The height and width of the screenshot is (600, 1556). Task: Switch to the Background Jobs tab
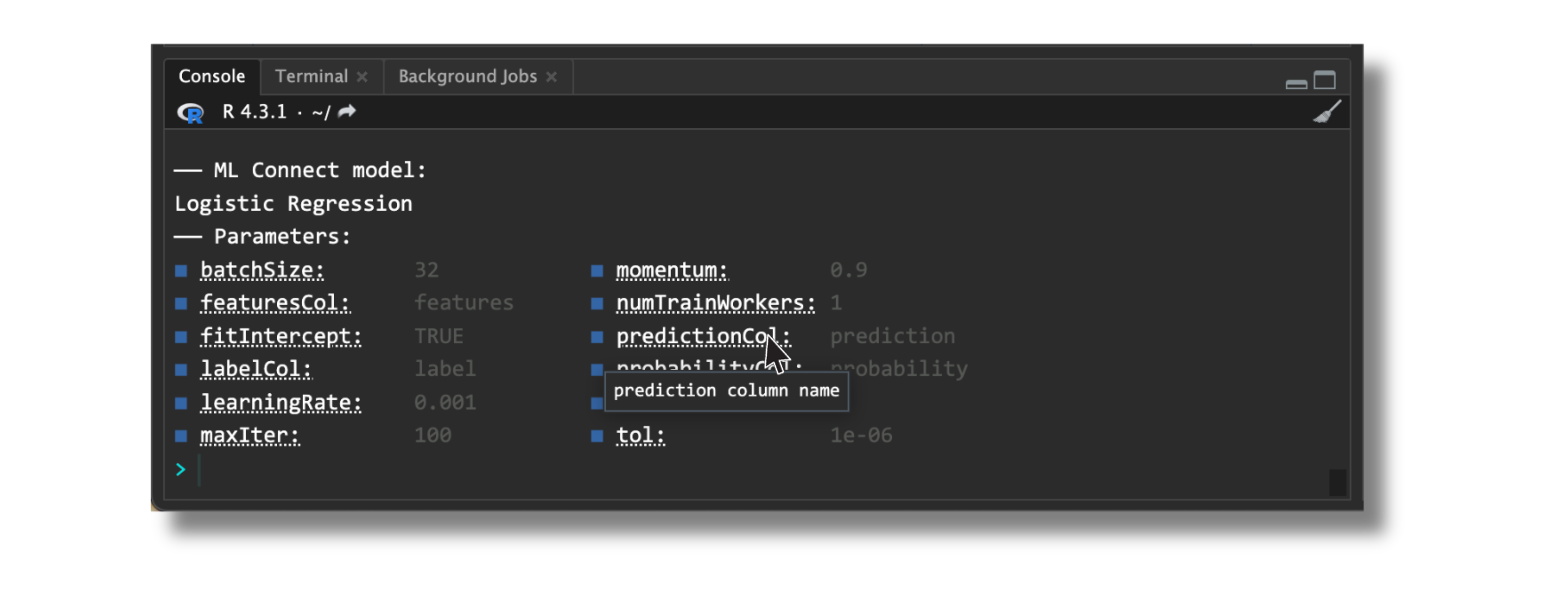467,76
